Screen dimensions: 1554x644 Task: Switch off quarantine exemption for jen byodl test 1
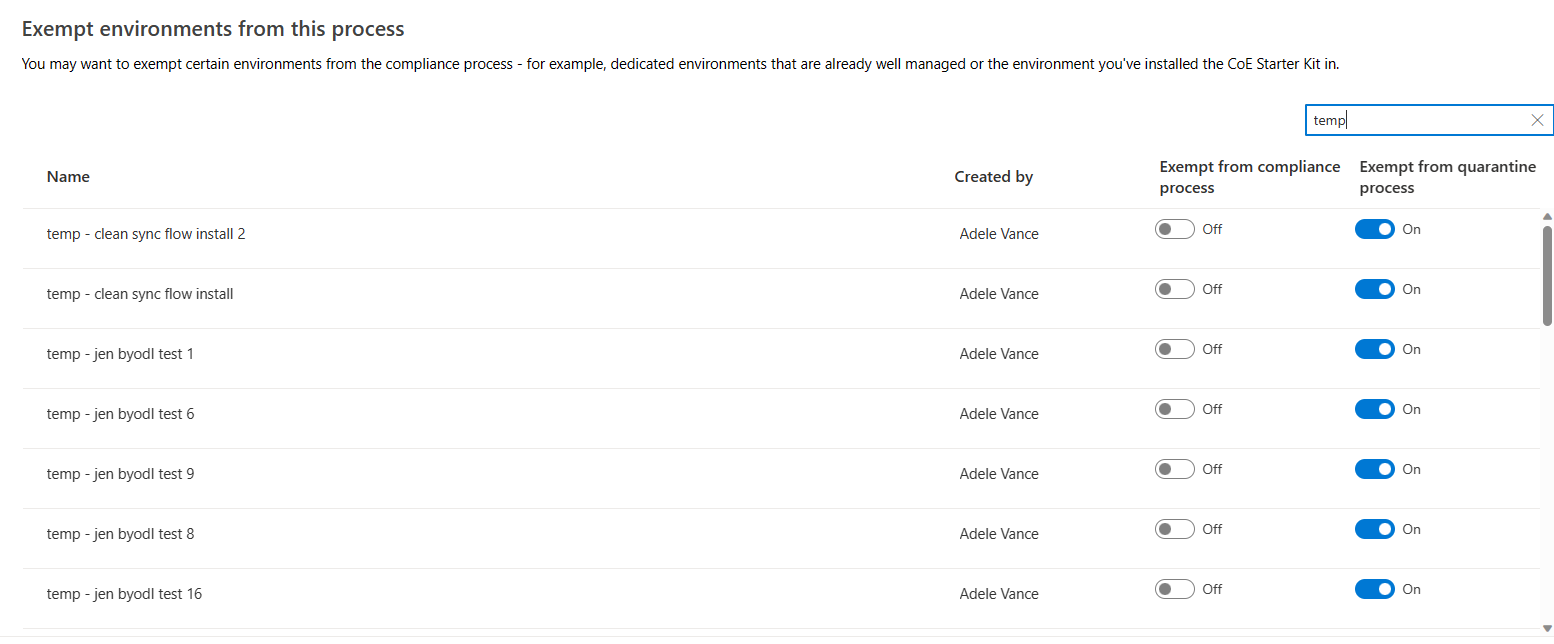click(x=1374, y=350)
